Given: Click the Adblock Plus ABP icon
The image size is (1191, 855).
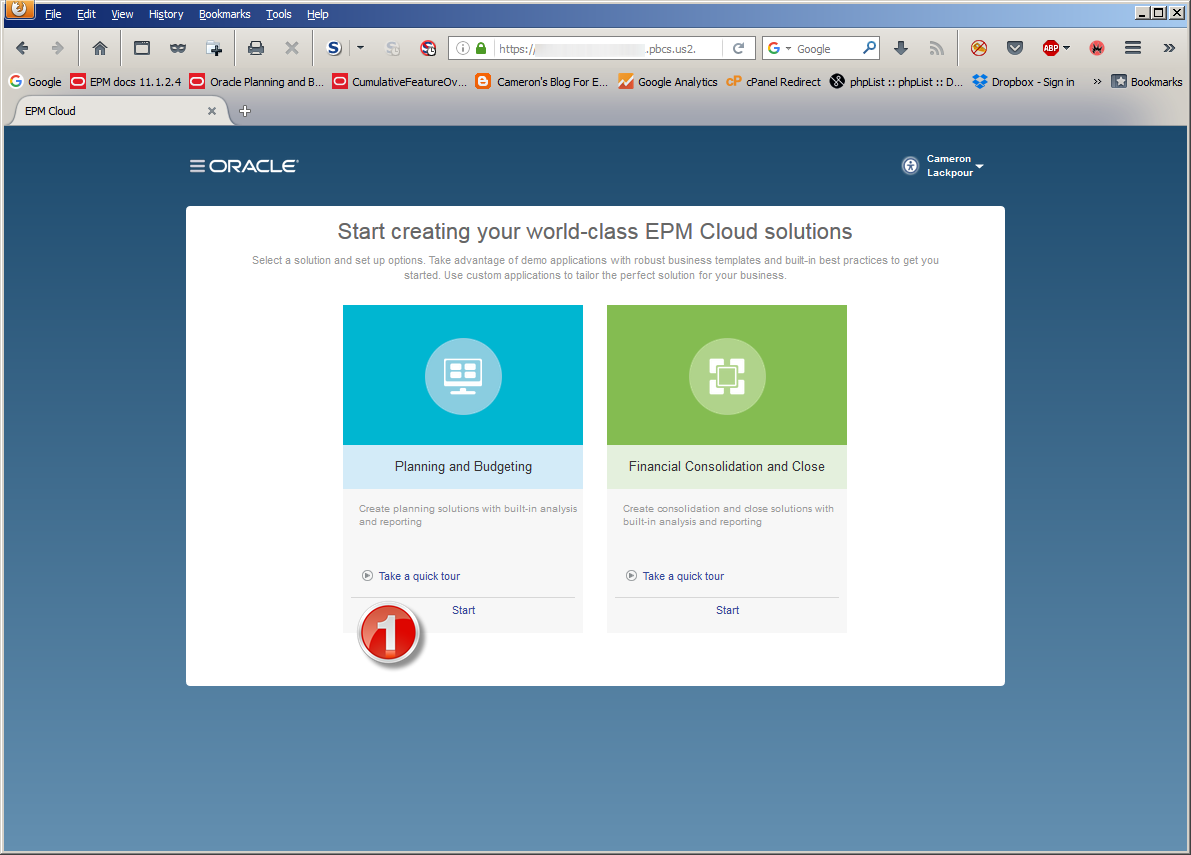Looking at the screenshot, I should tap(1051, 48).
